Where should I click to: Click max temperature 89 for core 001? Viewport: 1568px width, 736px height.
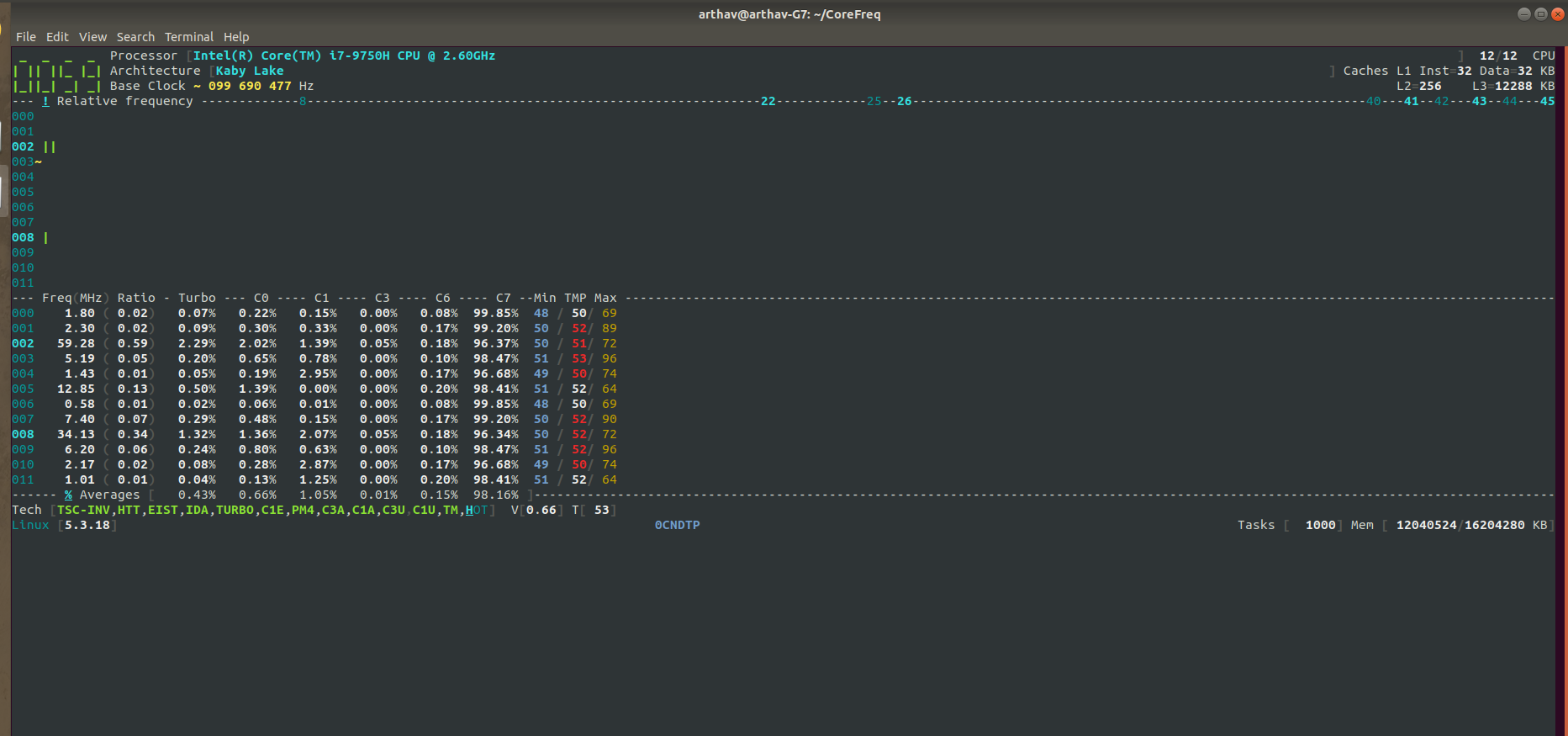(x=610, y=328)
